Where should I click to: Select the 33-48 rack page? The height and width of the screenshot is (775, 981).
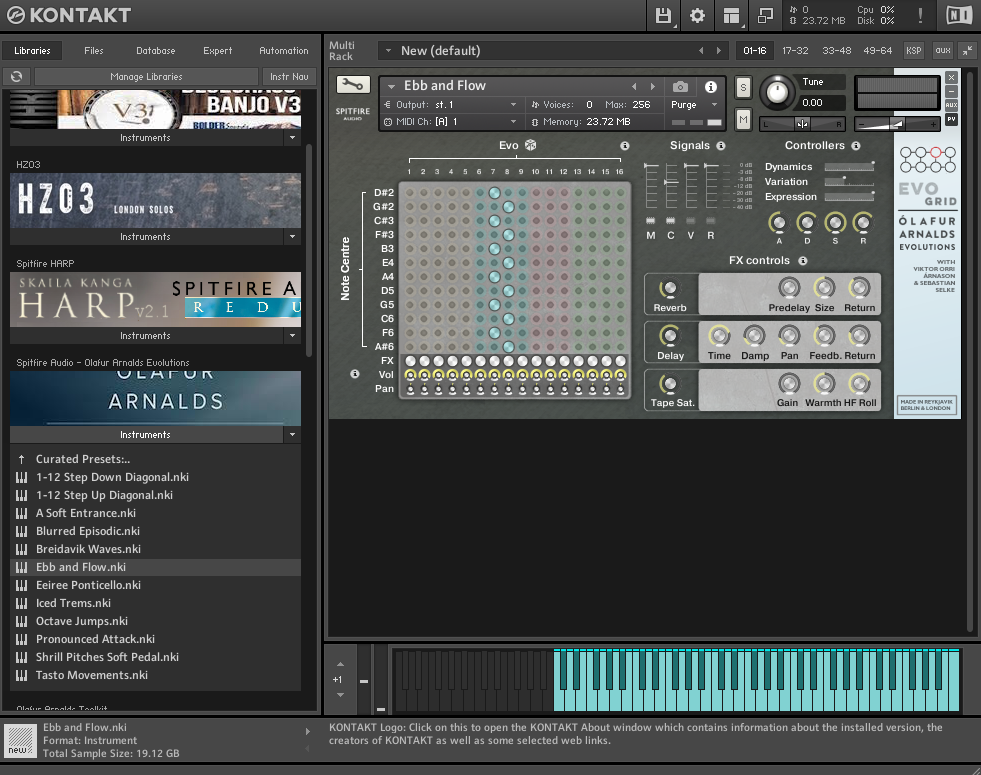point(836,51)
